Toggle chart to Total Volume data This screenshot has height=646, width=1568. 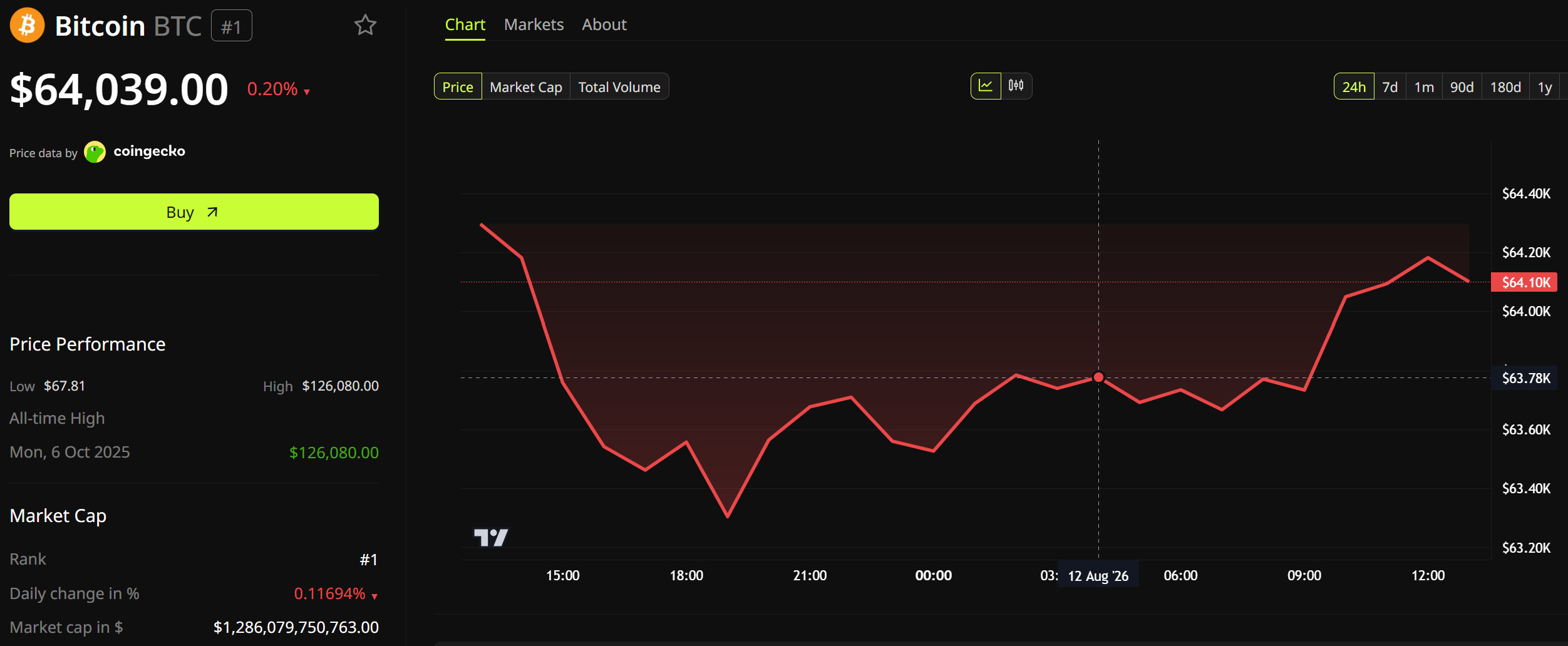tap(619, 87)
